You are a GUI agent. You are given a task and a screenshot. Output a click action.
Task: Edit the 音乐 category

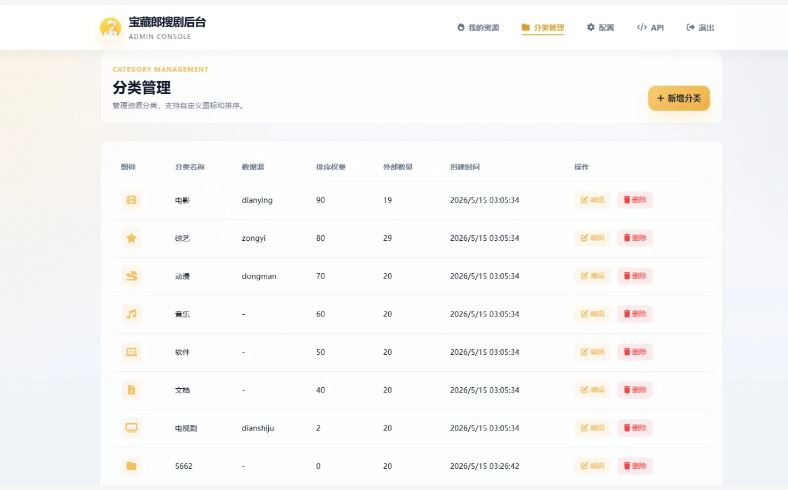[592, 314]
